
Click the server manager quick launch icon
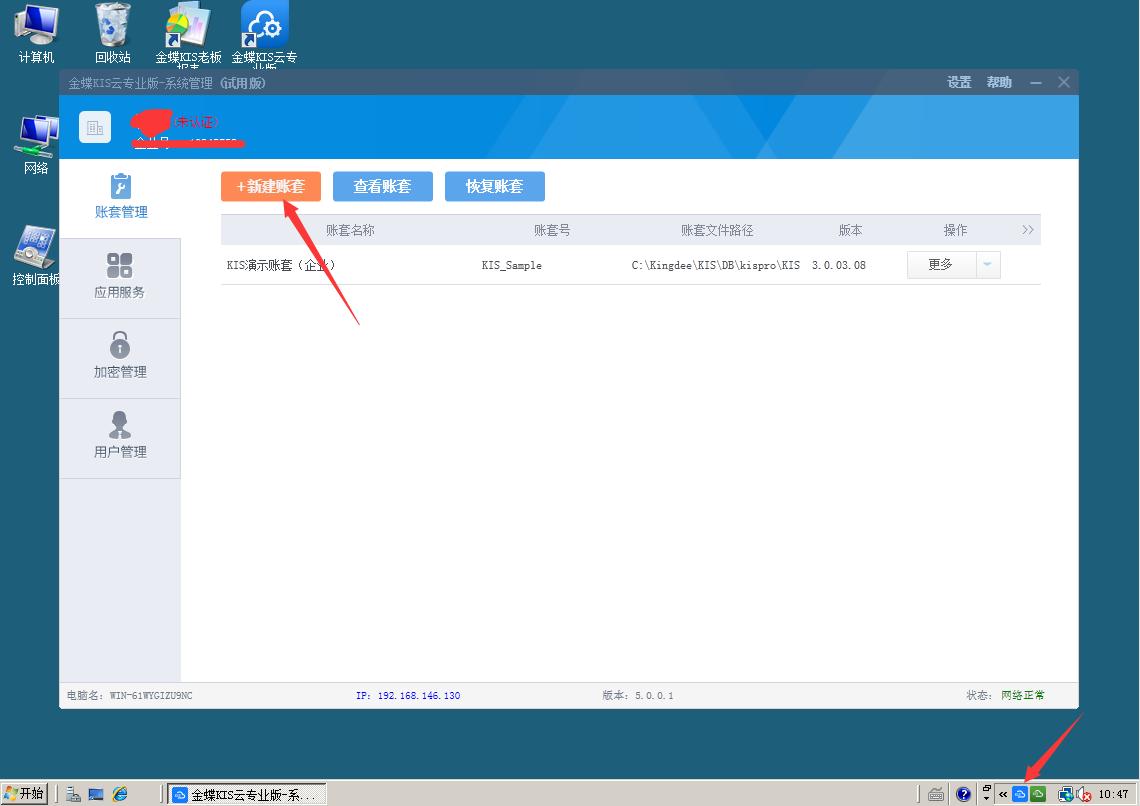(x=73, y=794)
